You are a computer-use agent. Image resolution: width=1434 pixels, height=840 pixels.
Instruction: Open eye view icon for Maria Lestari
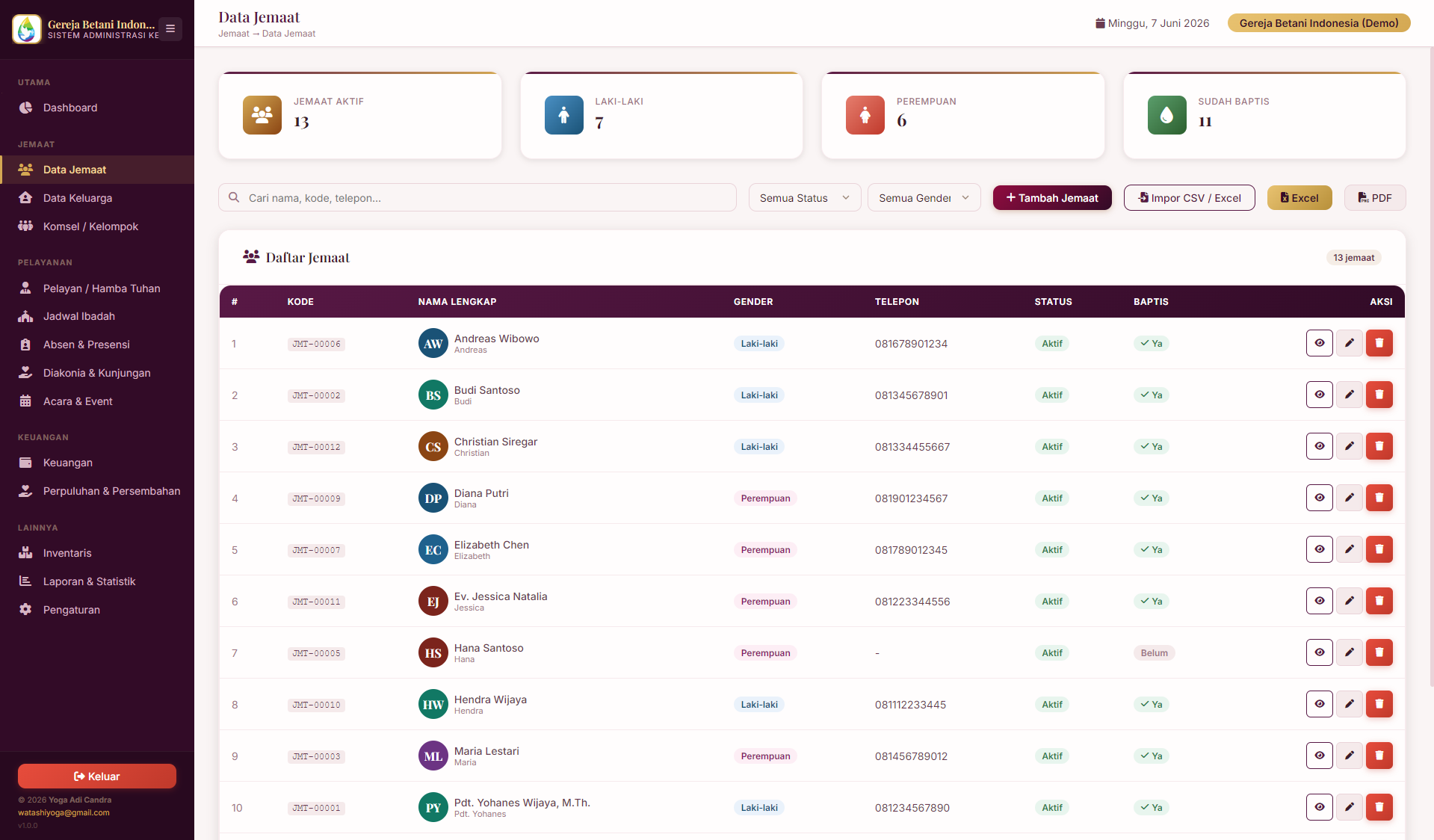(1319, 756)
